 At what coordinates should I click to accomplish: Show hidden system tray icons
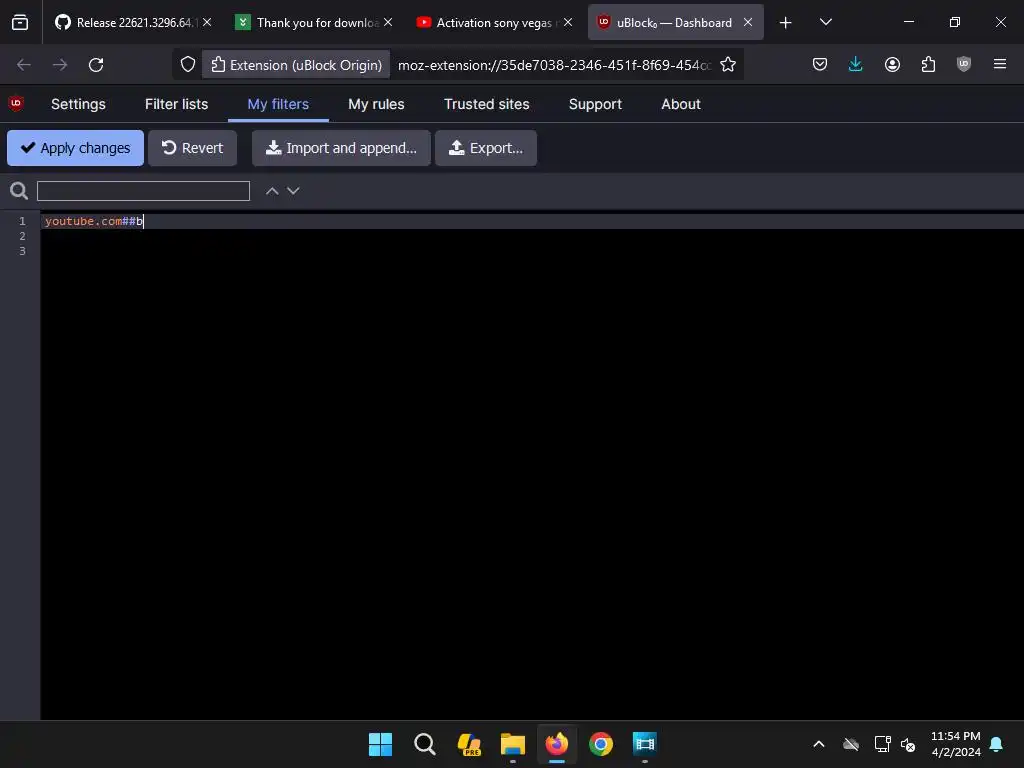(818, 744)
